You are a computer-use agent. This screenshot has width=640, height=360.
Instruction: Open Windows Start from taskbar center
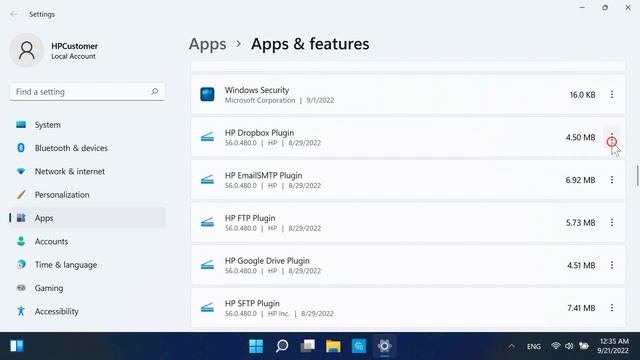pyautogui.click(x=256, y=346)
